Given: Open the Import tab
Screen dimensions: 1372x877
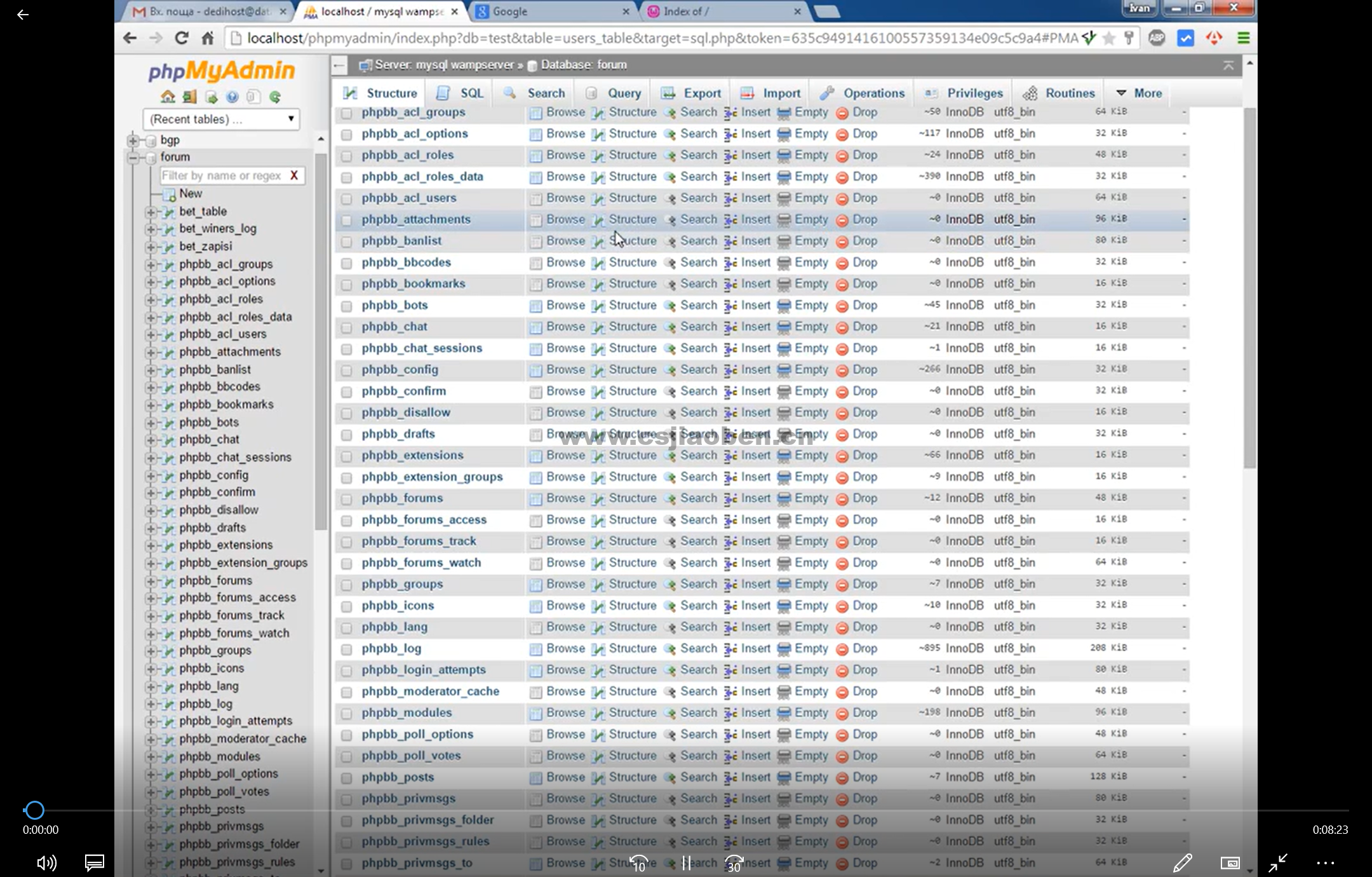Looking at the screenshot, I should [770, 93].
